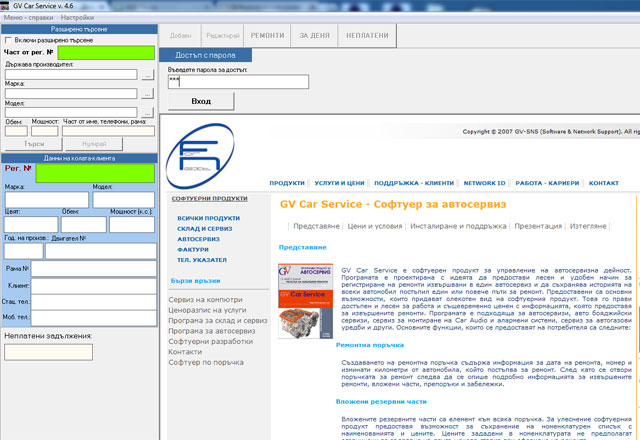The image size is (640, 440).
Task: Open the ЗА ДЕНЯ tab
Action: pos(314,36)
